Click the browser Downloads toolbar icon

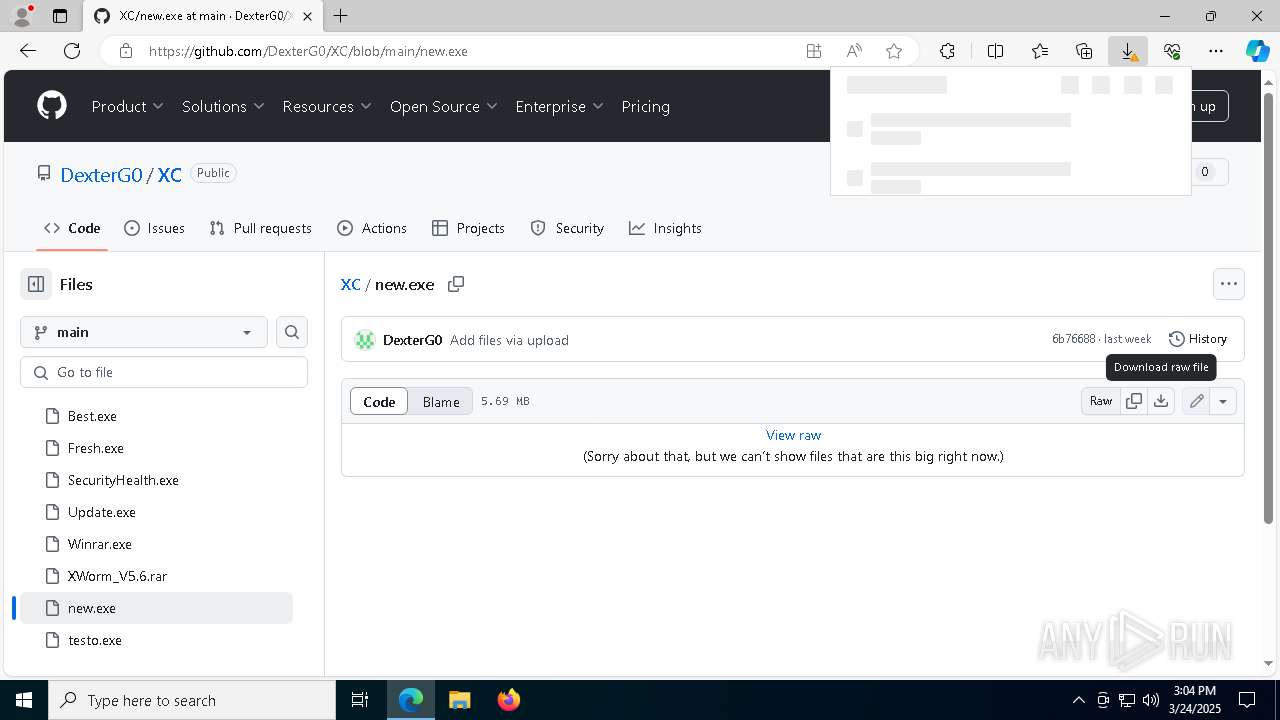coord(1128,51)
